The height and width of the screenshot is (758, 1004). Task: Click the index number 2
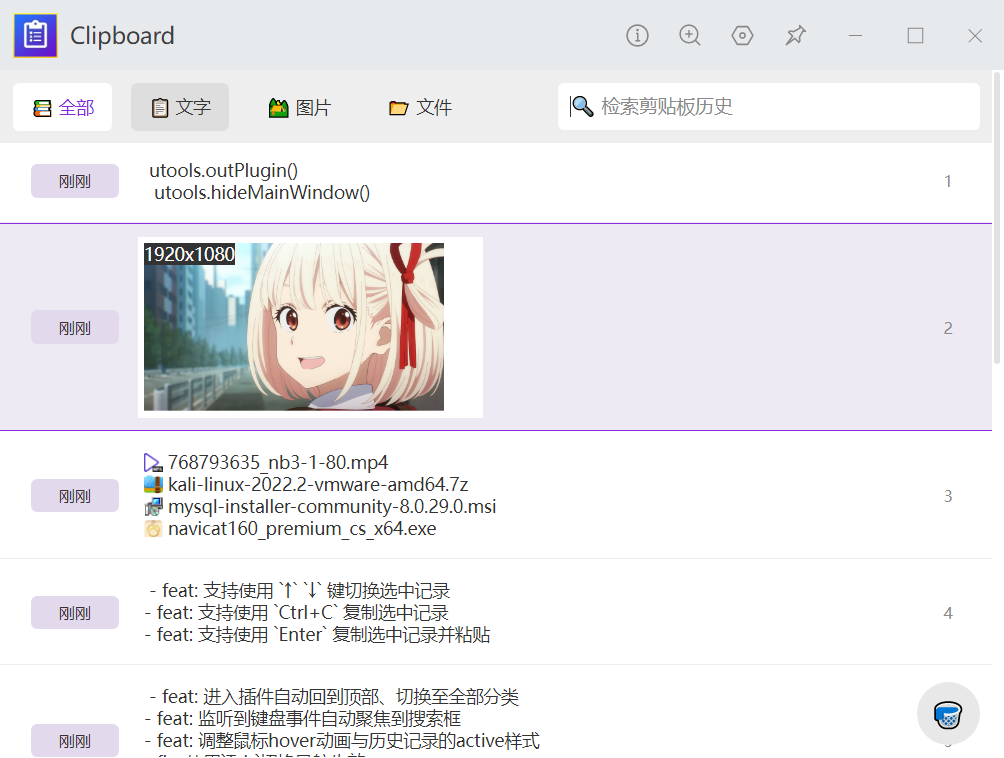pos(948,328)
